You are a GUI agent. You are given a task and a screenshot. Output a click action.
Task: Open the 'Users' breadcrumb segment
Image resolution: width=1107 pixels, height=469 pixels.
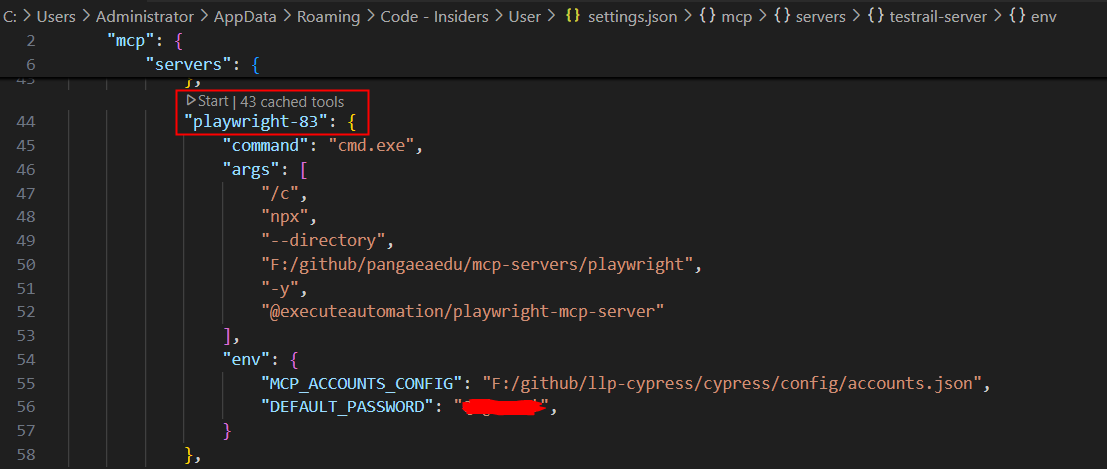tap(56, 16)
